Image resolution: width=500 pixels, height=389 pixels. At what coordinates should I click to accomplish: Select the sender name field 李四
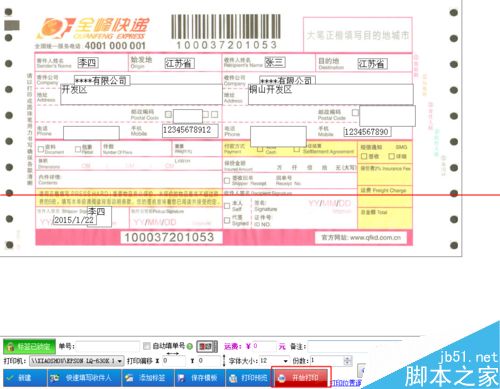[88, 62]
